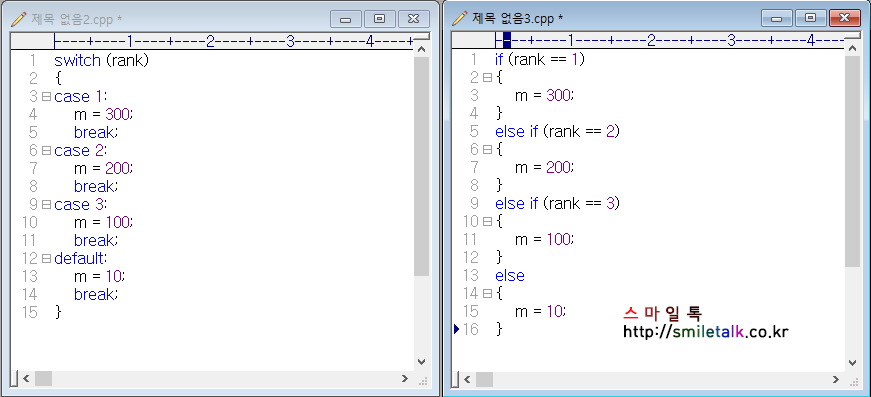The width and height of the screenshot is (871, 397).
Task: Click 'case 2:' text in left window
Action: 81,150
